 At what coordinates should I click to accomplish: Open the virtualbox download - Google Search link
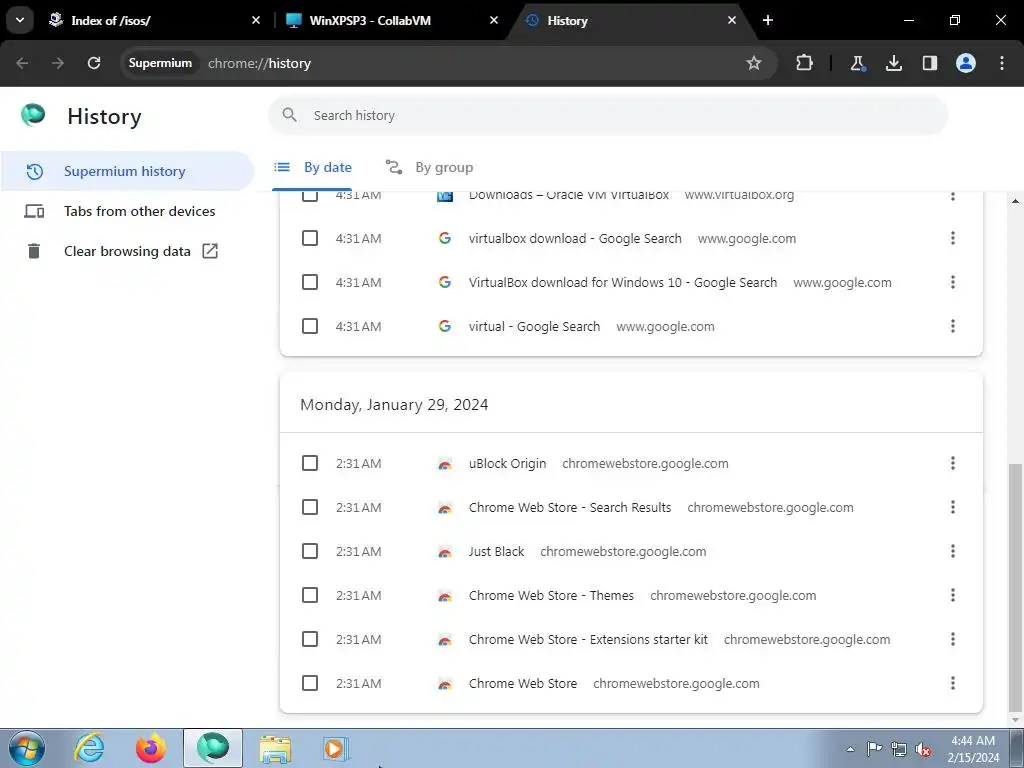click(x=575, y=238)
